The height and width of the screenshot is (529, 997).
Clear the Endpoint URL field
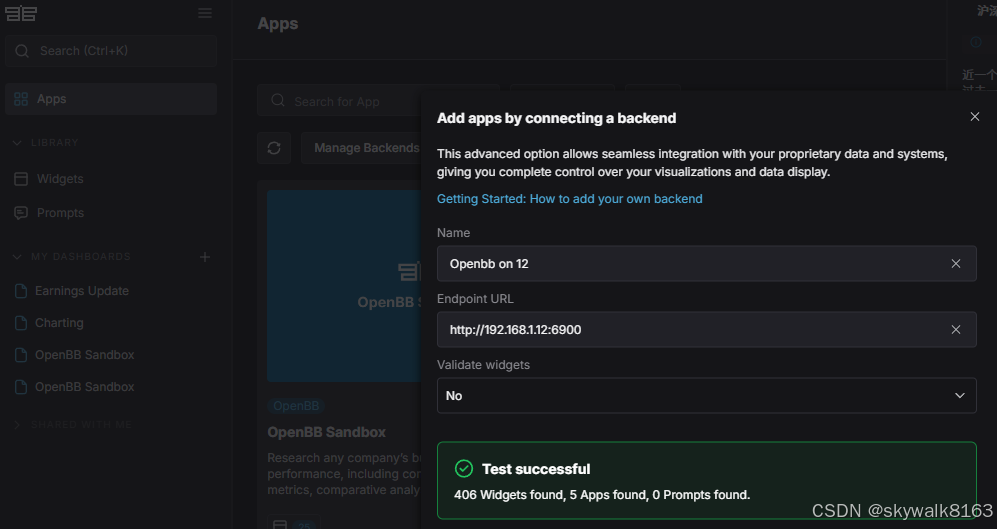tap(956, 330)
